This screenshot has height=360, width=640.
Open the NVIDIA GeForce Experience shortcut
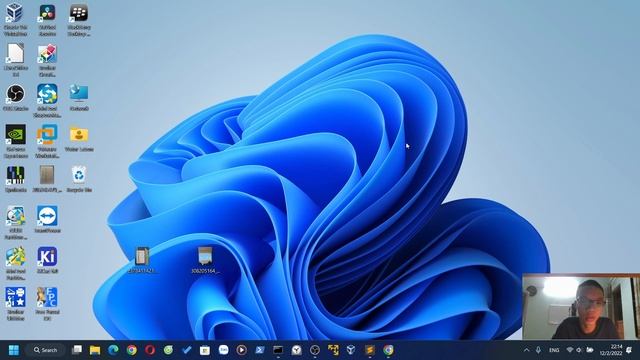16,141
